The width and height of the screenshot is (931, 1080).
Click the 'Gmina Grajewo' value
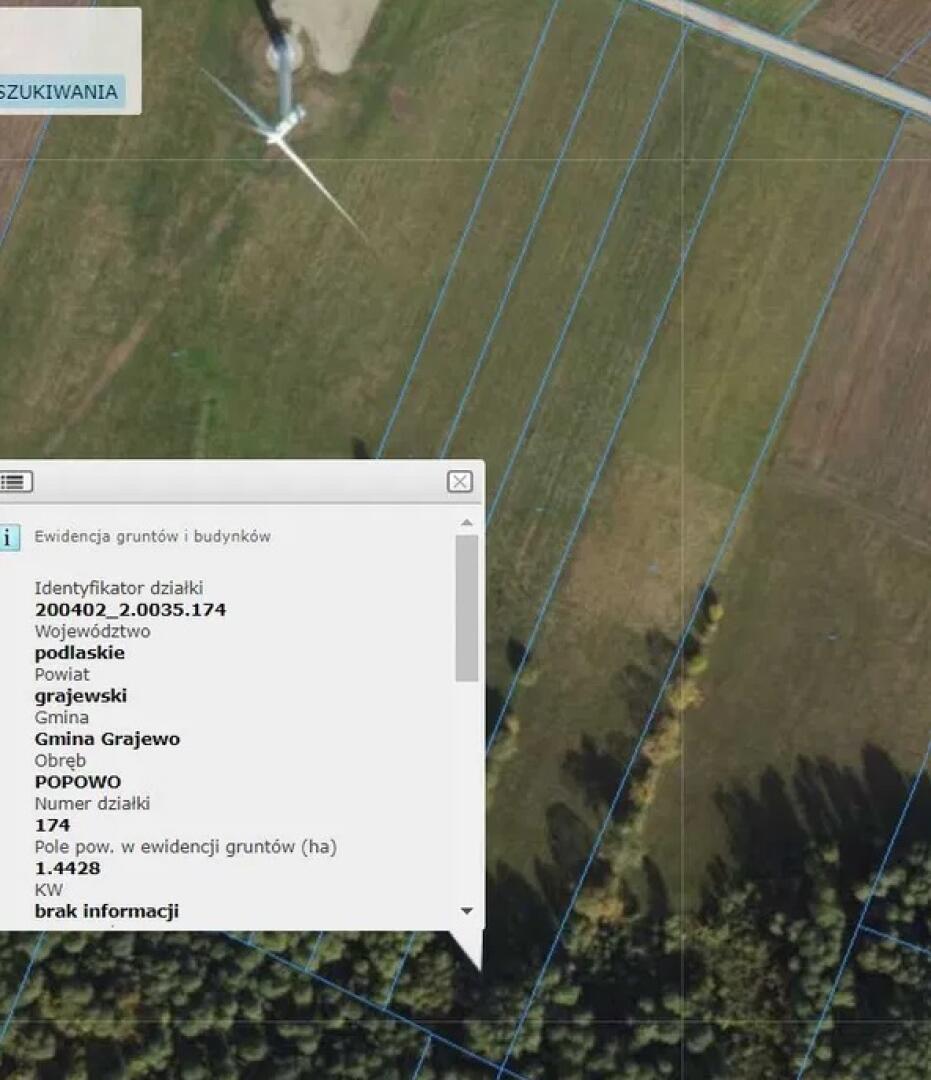pyautogui.click(x=107, y=739)
